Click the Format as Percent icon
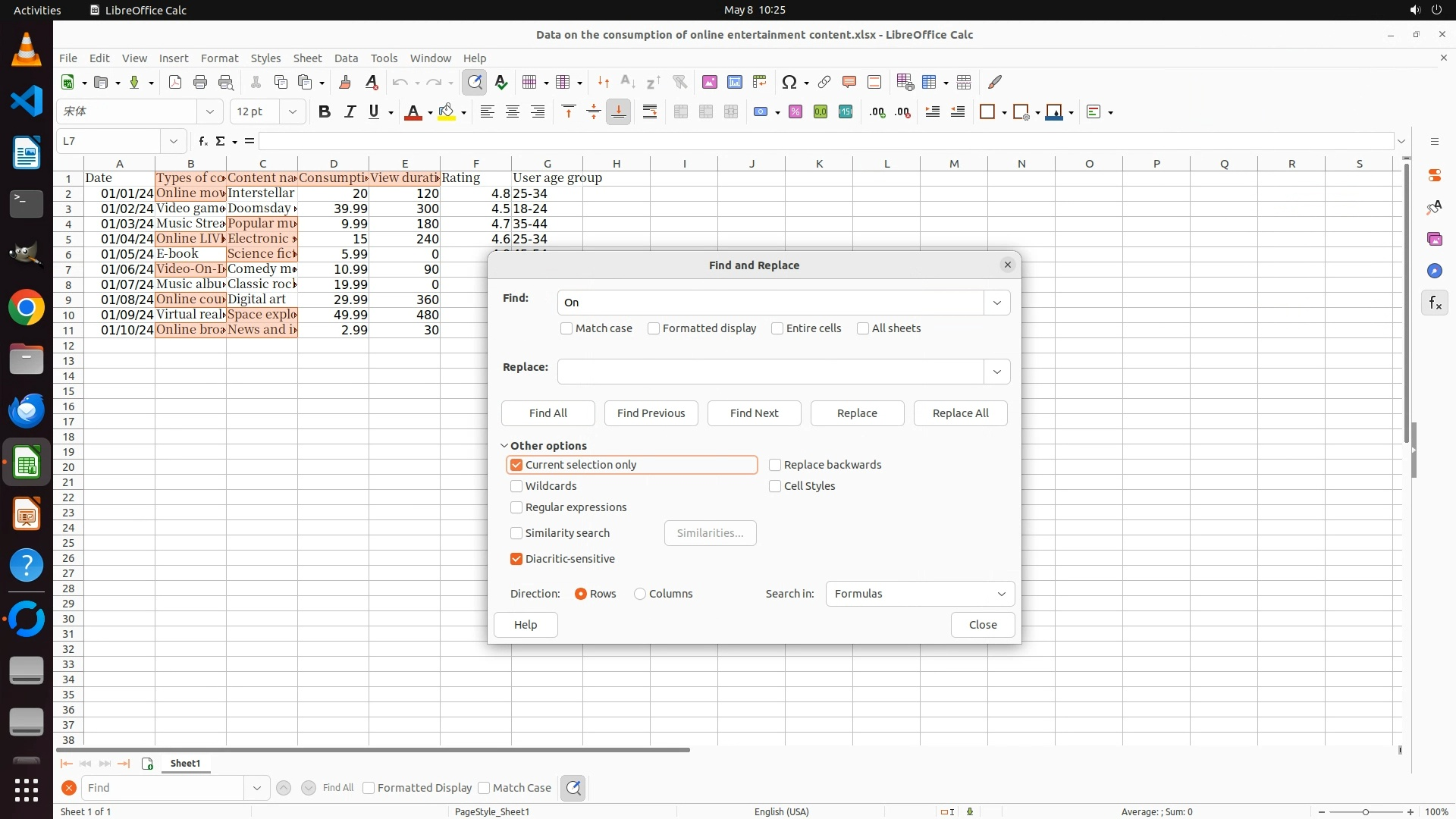Image resolution: width=1456 pixels, height=819 pixels. click(x=795, y=112)
